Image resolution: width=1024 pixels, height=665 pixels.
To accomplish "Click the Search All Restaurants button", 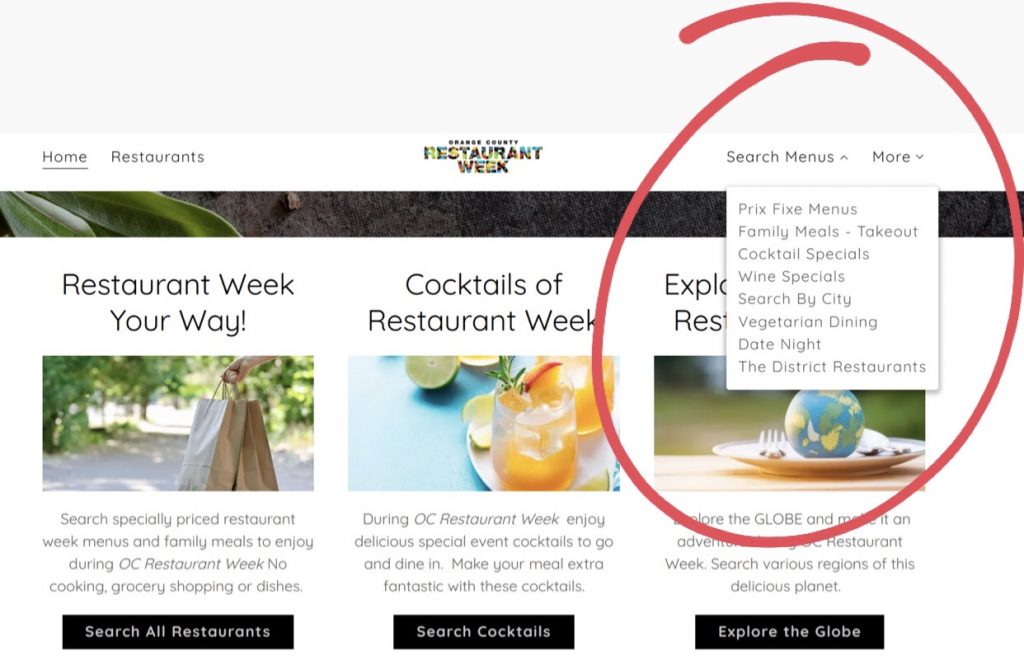I will coord(178,632).
